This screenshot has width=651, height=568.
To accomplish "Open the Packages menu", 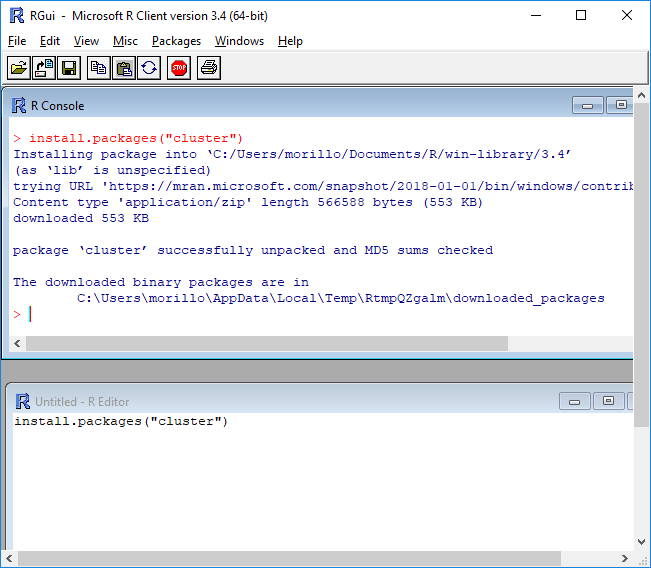I will point(176,41).
